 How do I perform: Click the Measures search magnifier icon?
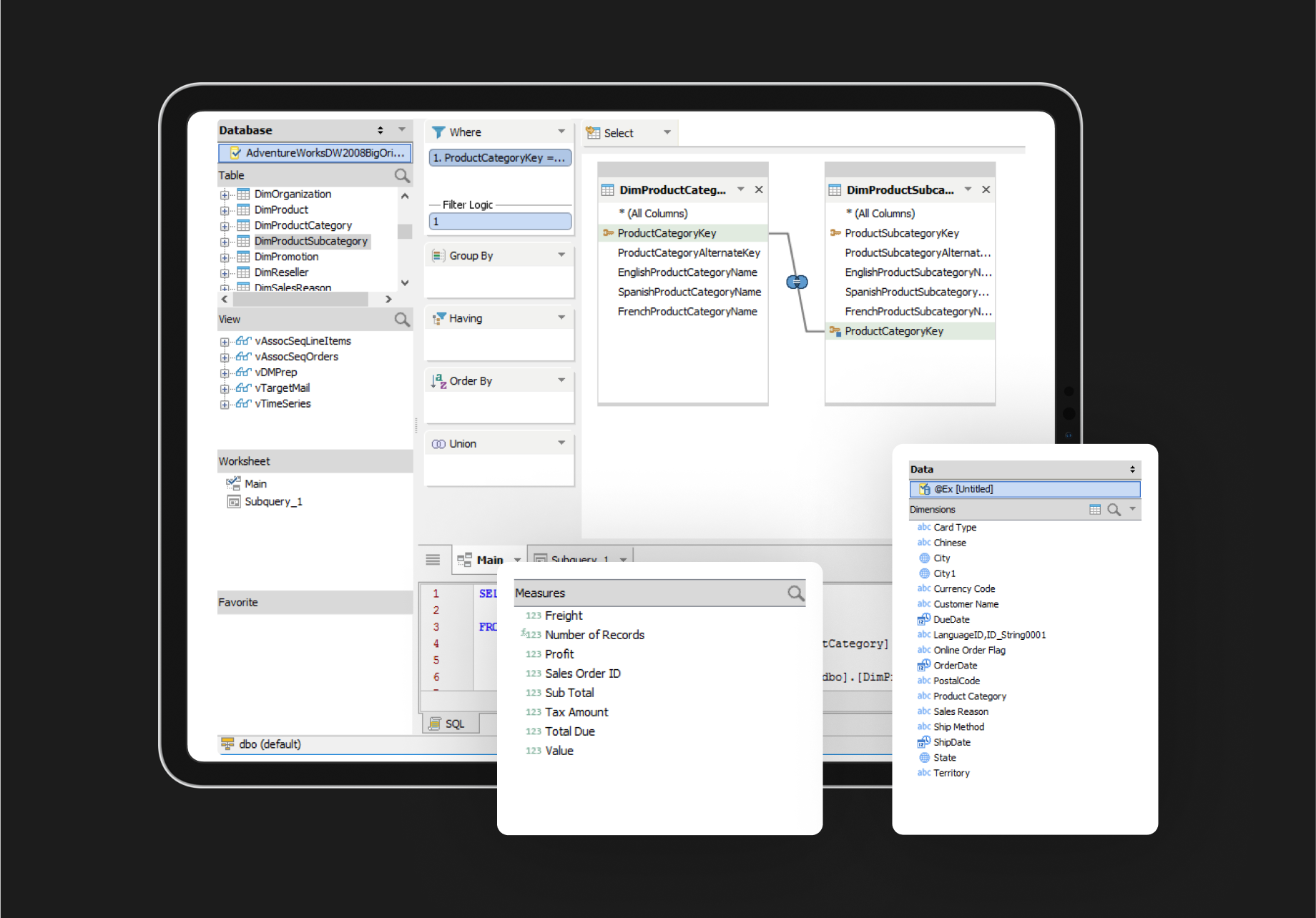click(x=795, y=593)
